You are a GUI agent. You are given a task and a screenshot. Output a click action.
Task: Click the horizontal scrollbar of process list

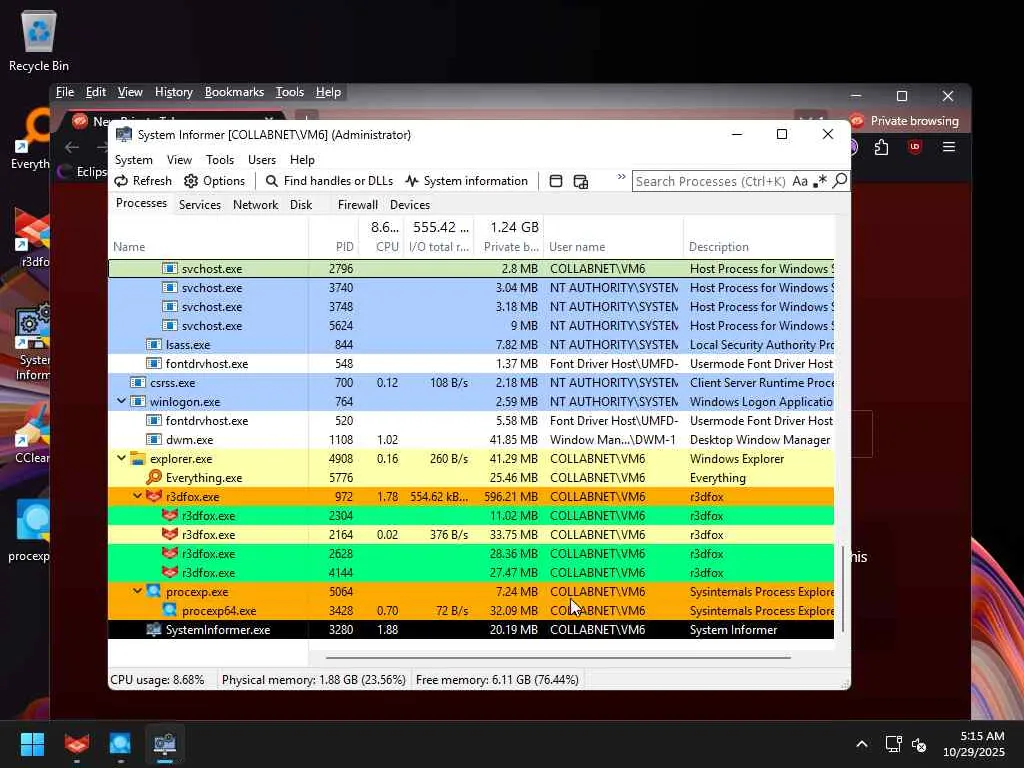(x=558, y=658)
